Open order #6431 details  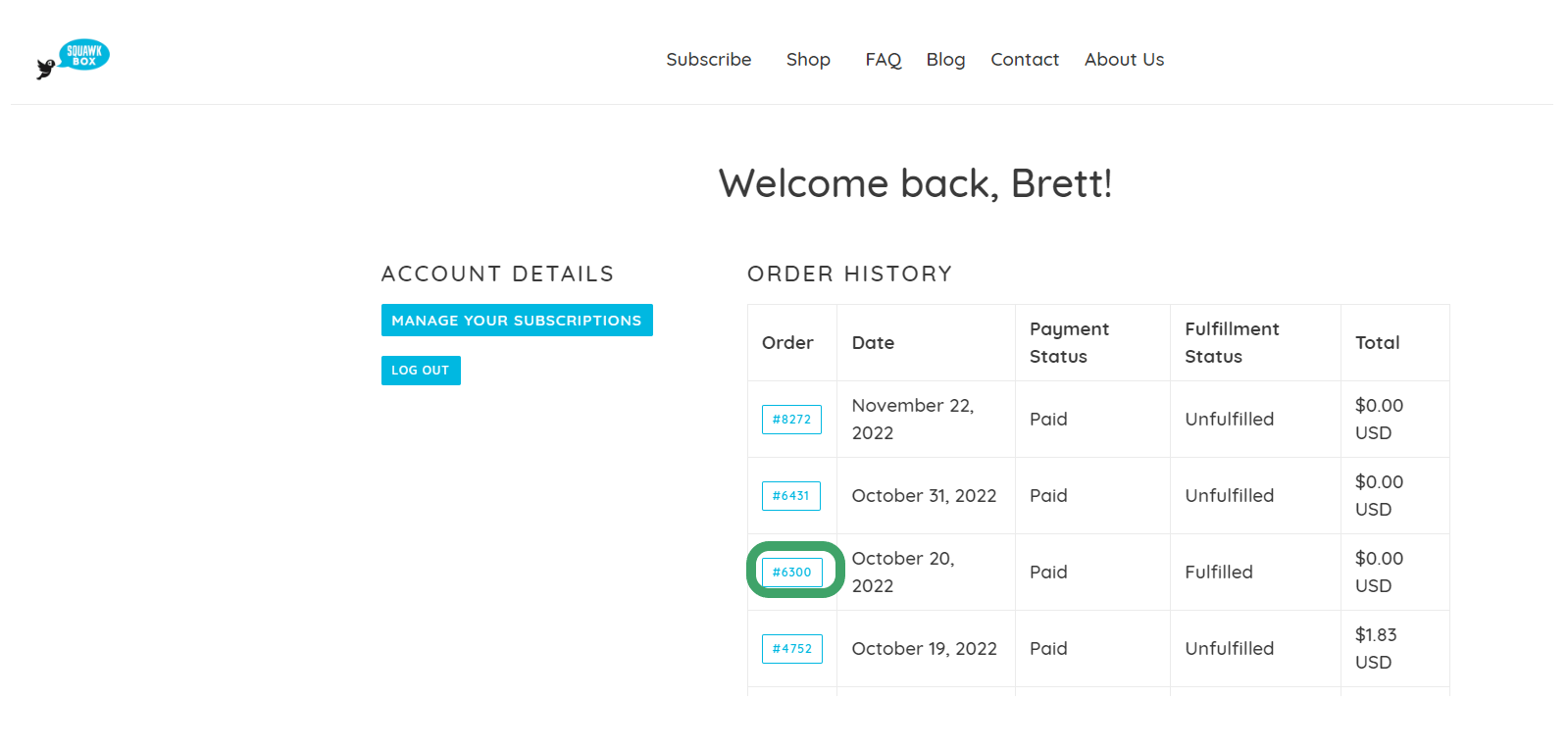pyautogui.click(x=791, y=496)
